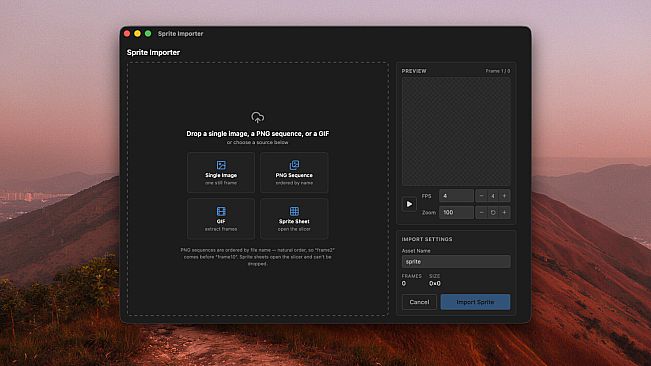Viewport: 651px width, 366px height.
Task: Focus the Asset Name text field
Action: 456,262
